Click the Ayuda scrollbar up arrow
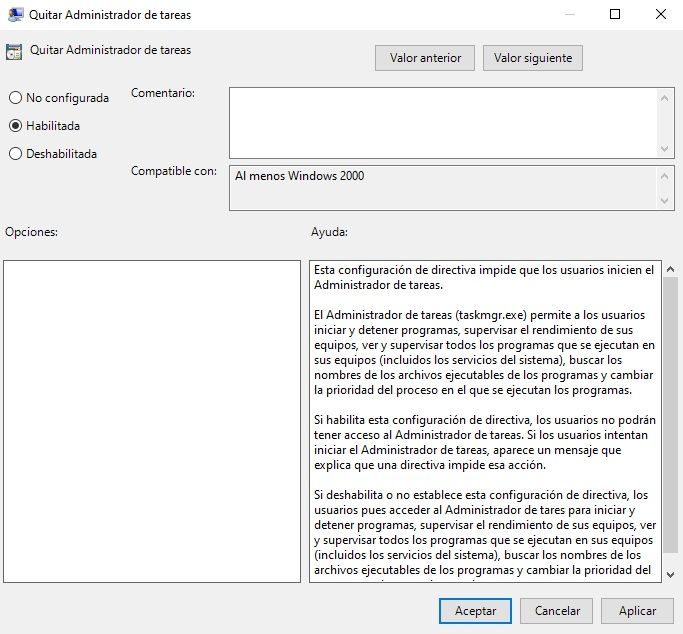 670,270
